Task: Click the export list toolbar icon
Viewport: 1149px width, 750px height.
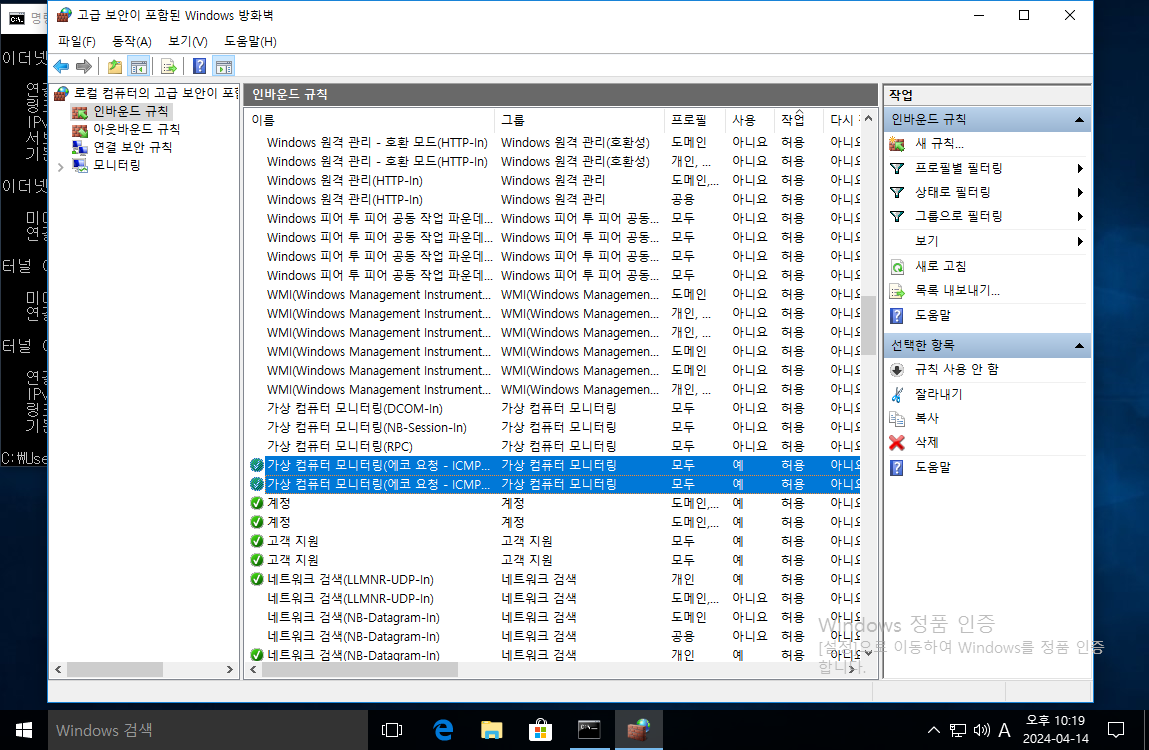Action: [x=169, y=67]
